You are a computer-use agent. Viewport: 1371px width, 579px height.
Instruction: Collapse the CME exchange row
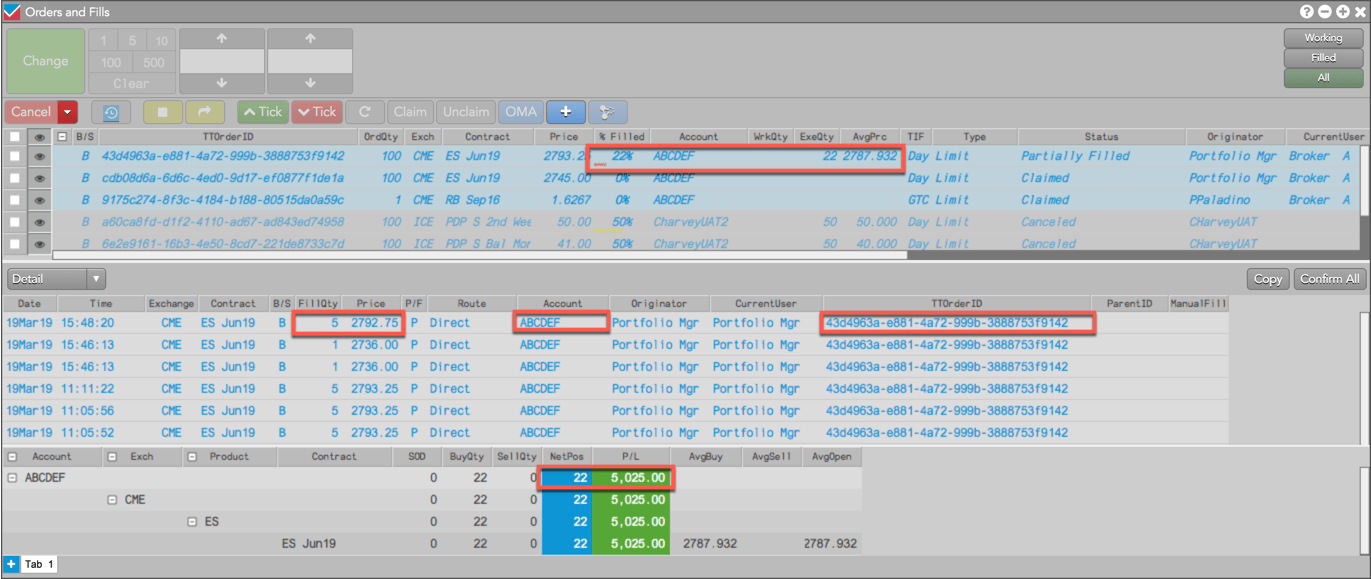coord(113,500)
